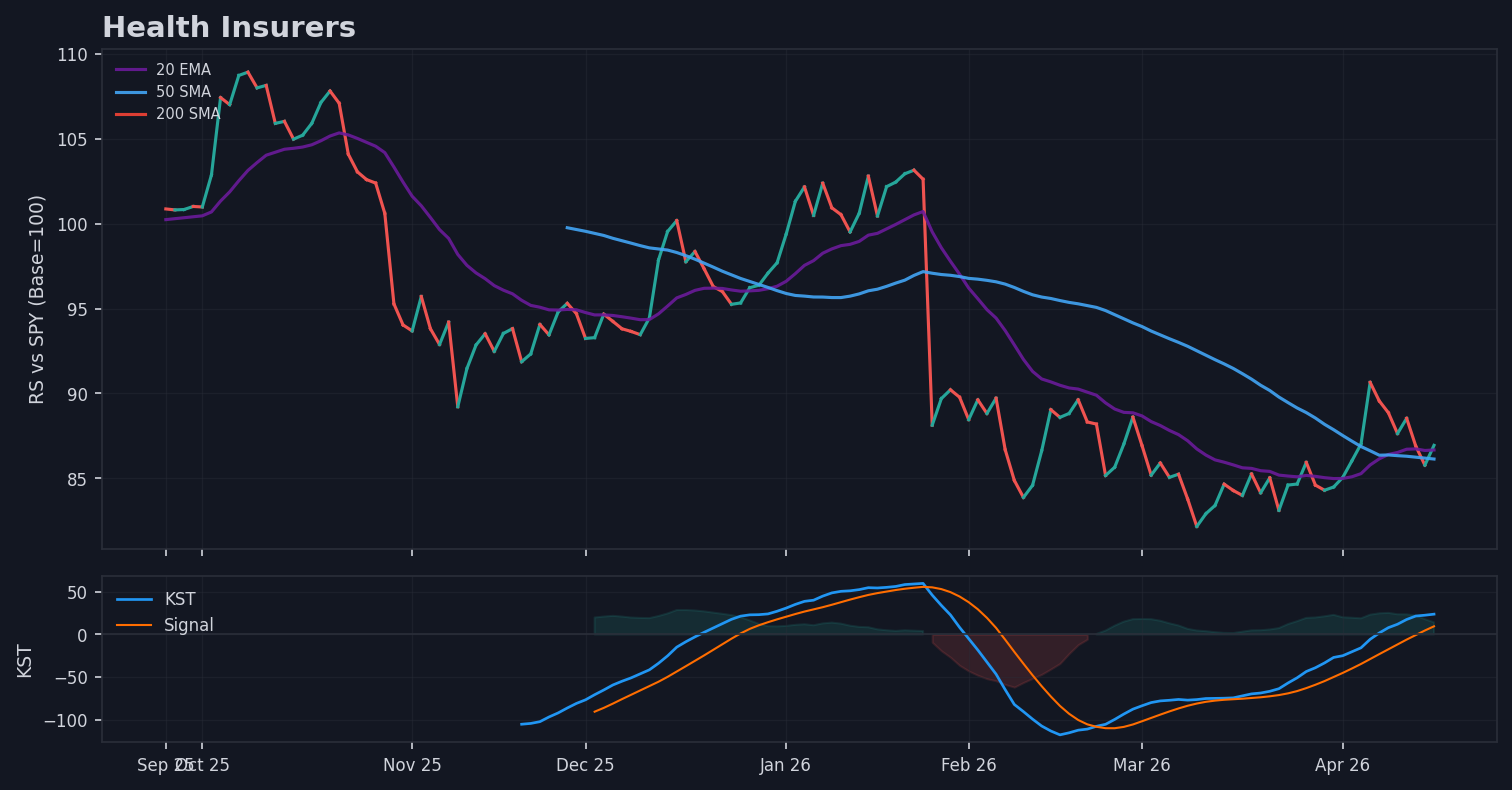Image resolution: width=1512 pixels, height=790 pixels.
Task: Select the "Signal" legend entry
Action: [x=189, y=626]
